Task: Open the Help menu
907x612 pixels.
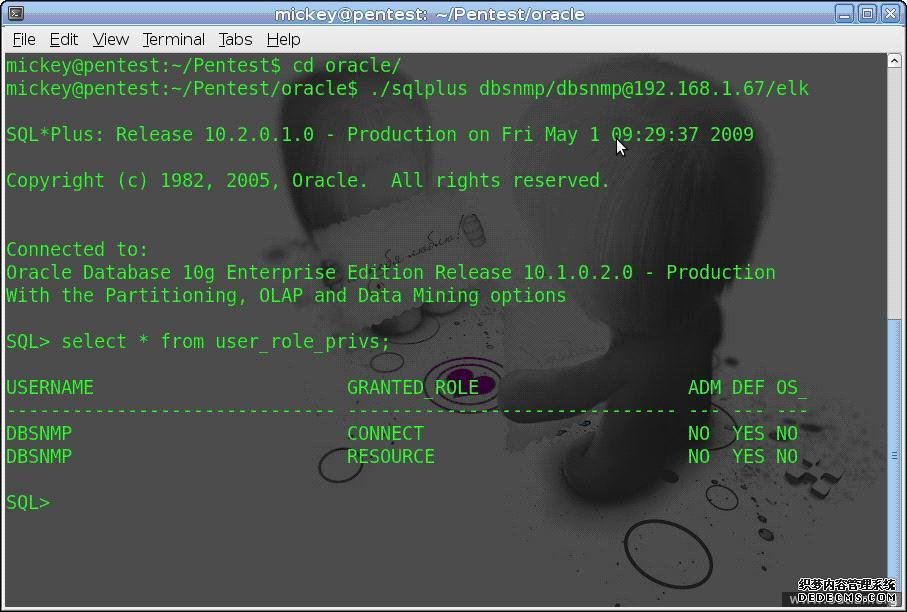Action: (283, 39)
